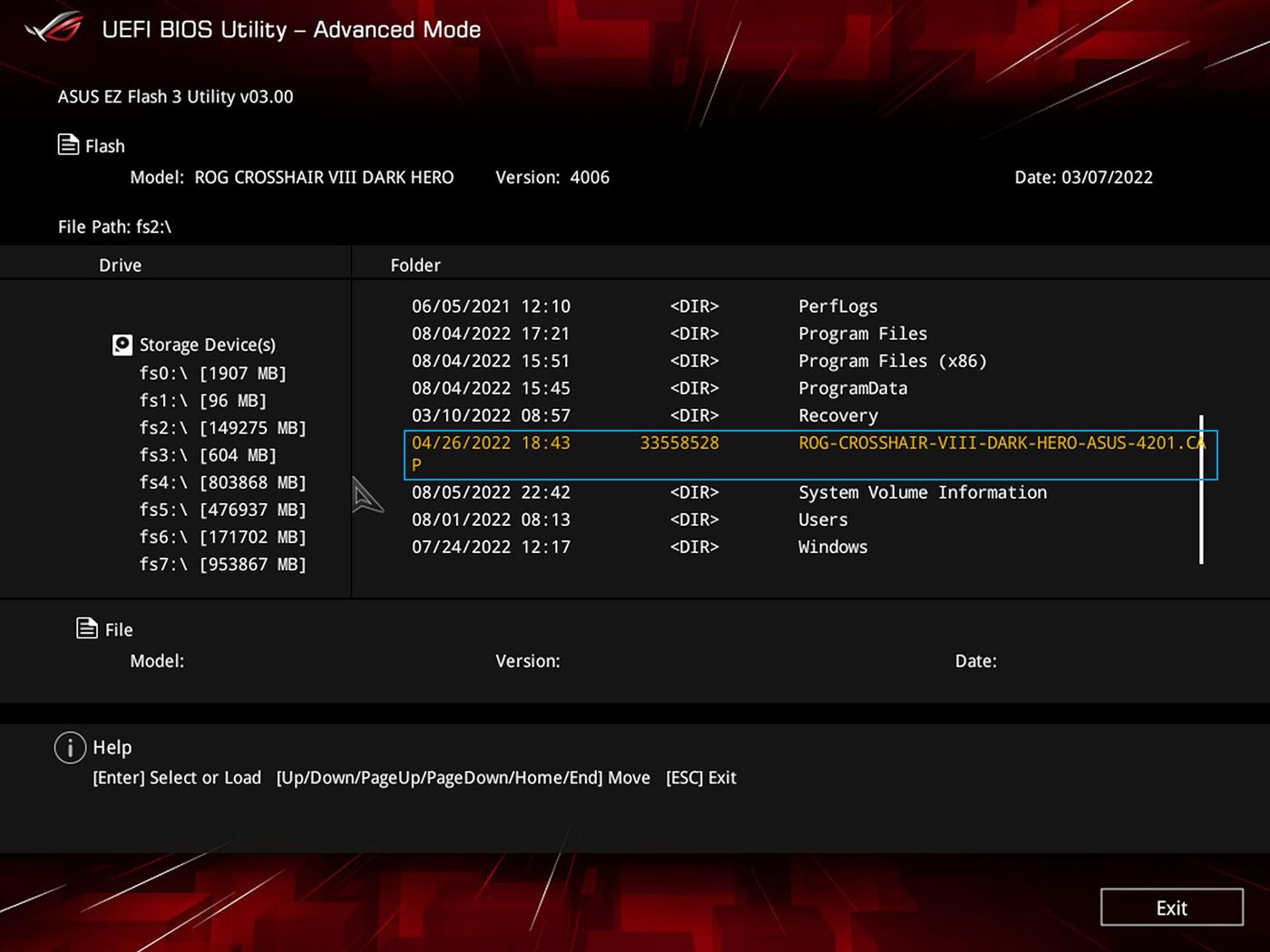Select the fs5:\ 476937 MB drive
This screenshot has height=952, width=1270.
tap(222, 510)
